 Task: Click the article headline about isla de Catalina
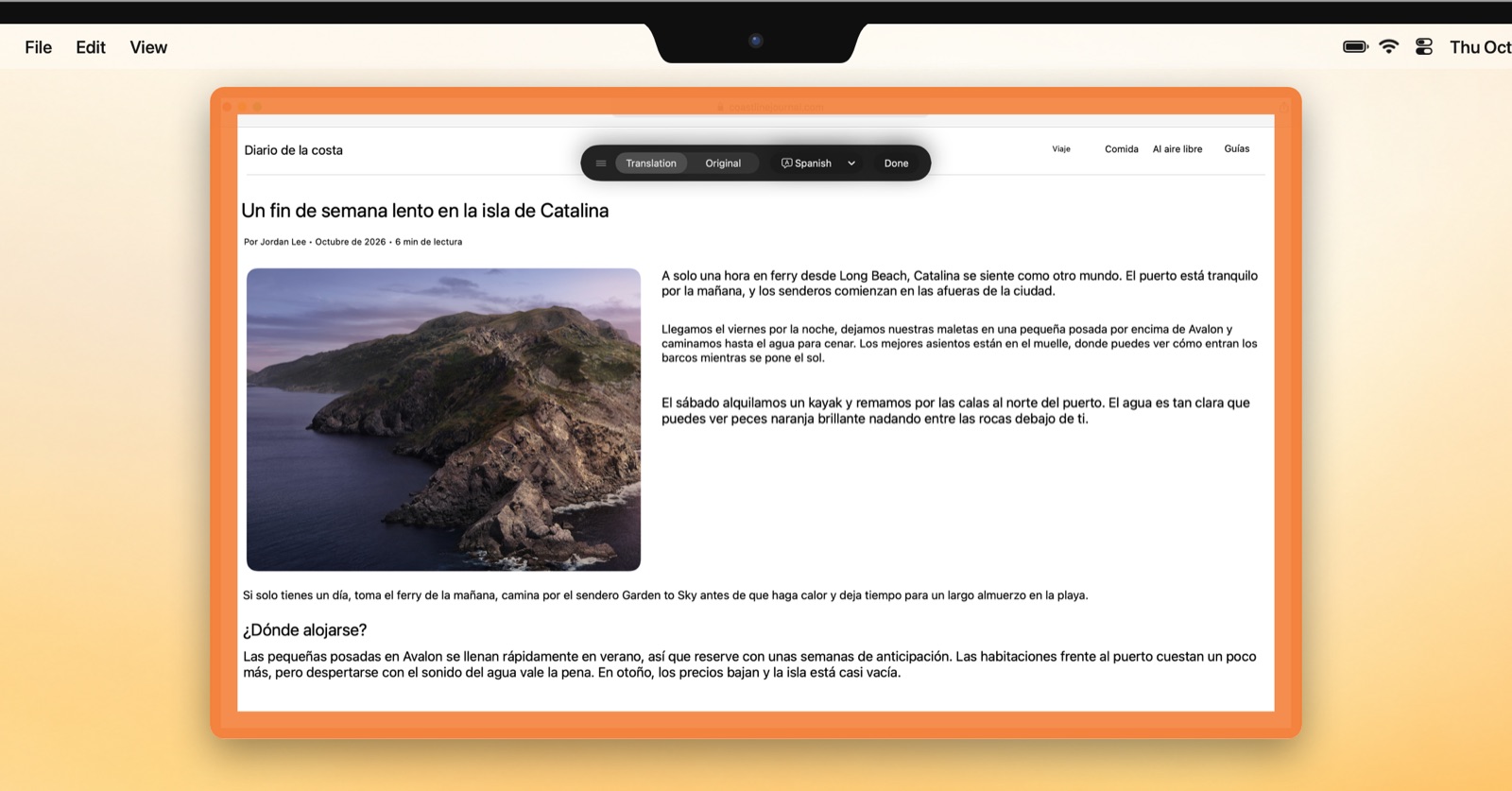(425, 211)
